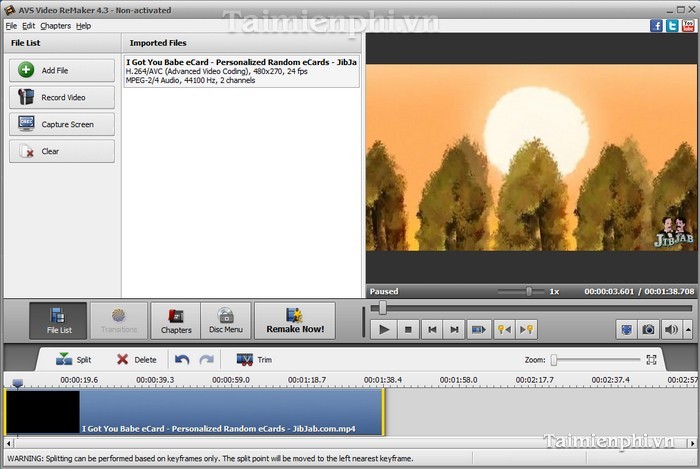This screenshot has height=469, width=700.
Task: Click the 00:01:18.7 ruler mark
Action: click(307, 380)
